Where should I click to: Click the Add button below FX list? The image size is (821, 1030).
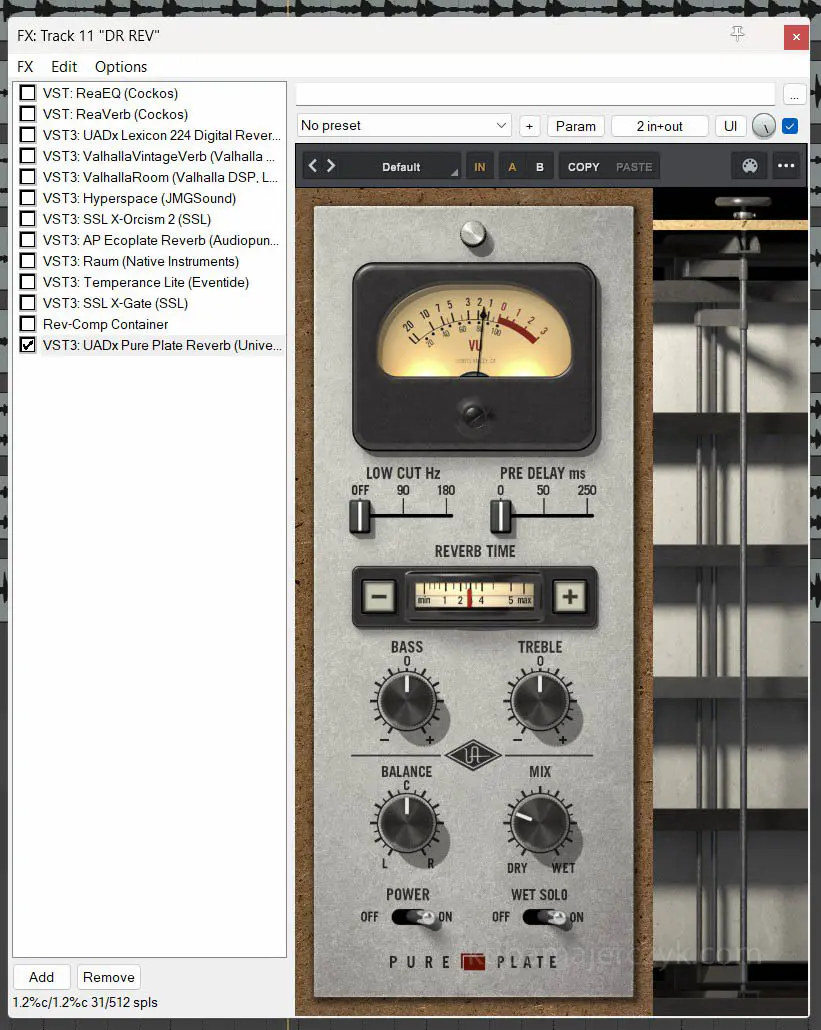click(x=41, y=977)
